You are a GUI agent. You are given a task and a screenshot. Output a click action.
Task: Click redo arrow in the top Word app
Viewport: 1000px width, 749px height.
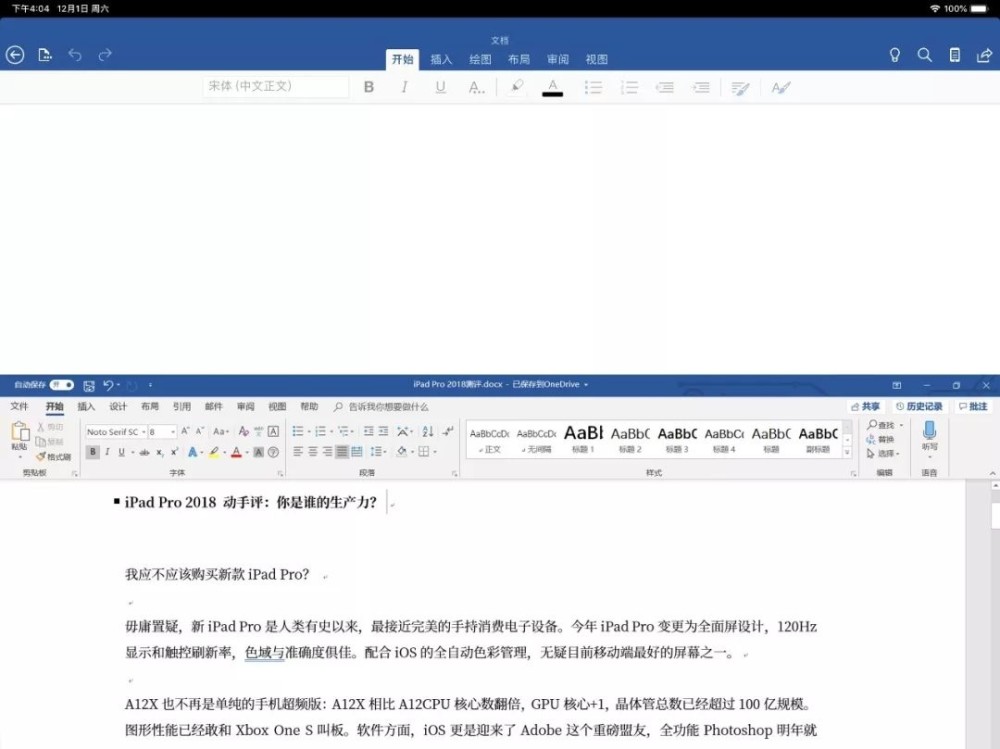(x=105, y=55)
